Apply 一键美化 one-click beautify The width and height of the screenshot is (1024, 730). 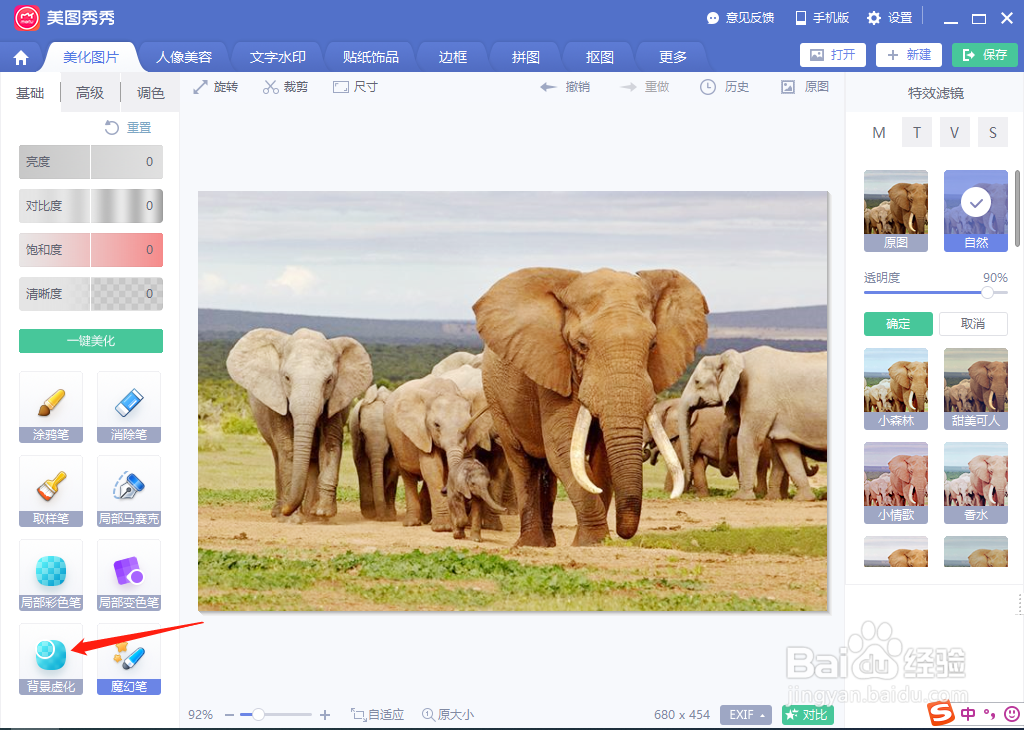point(91,341)
